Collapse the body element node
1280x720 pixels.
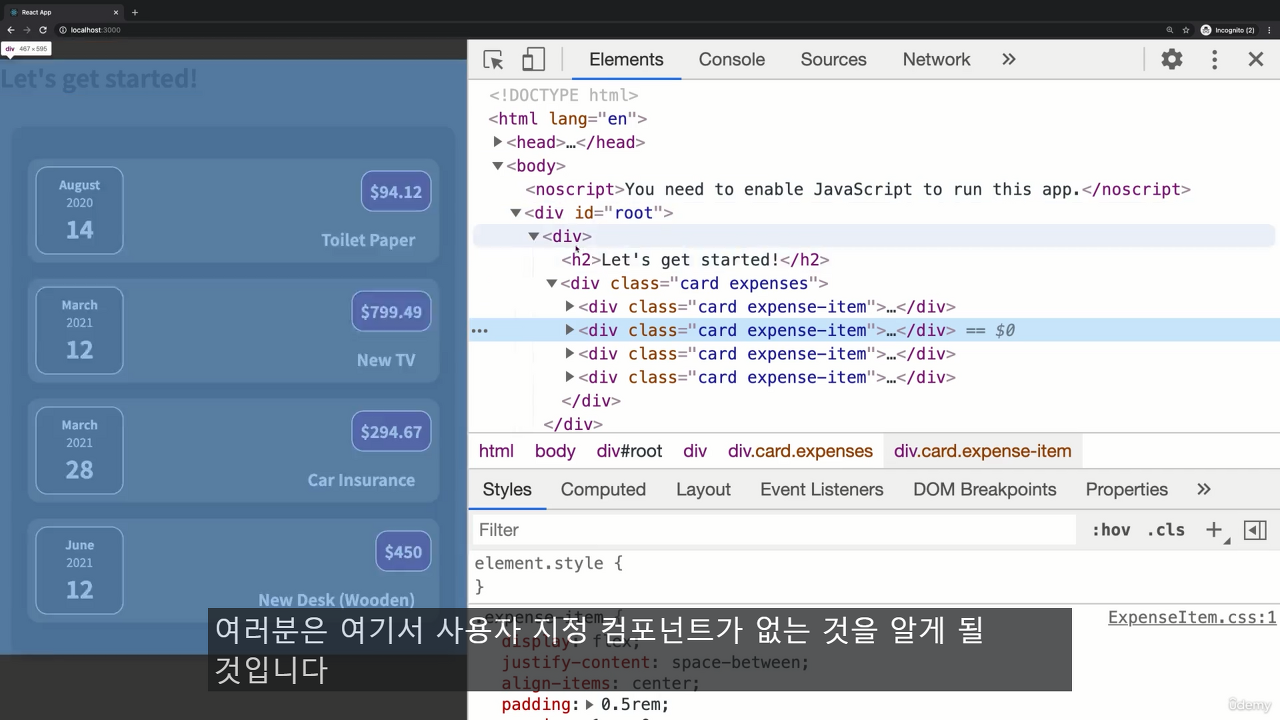pyautogui.click(x=498, y=166)
